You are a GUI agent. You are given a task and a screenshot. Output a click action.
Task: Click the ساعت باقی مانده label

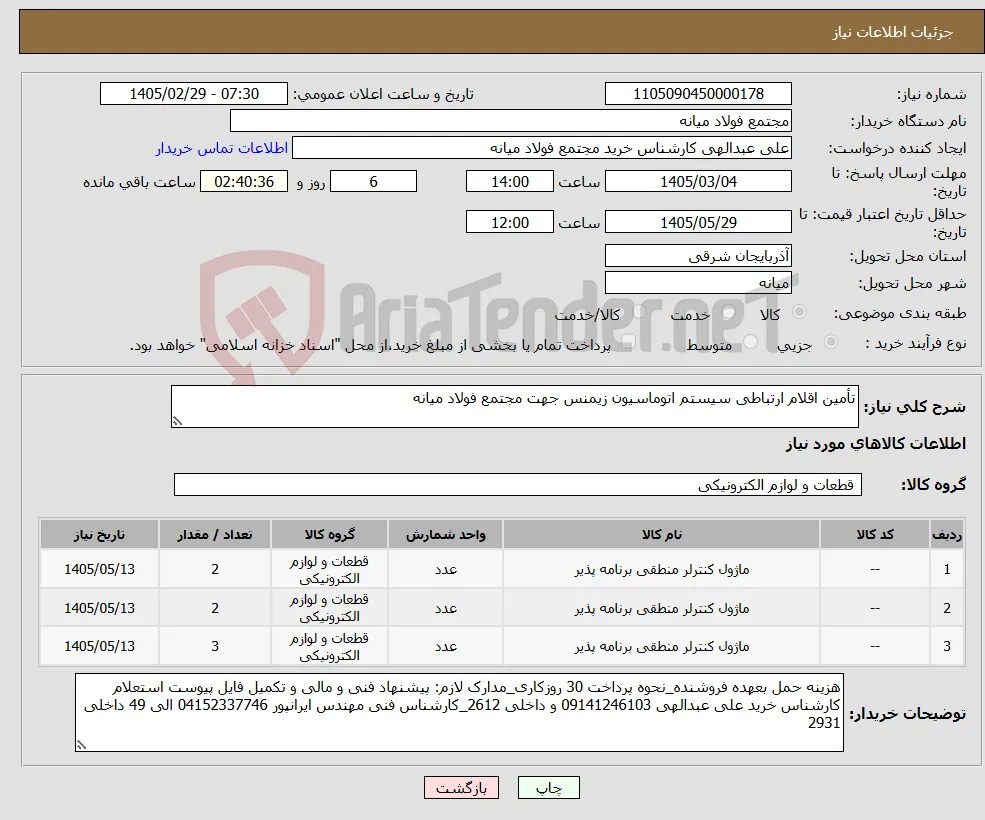click(x=139, y=182)
